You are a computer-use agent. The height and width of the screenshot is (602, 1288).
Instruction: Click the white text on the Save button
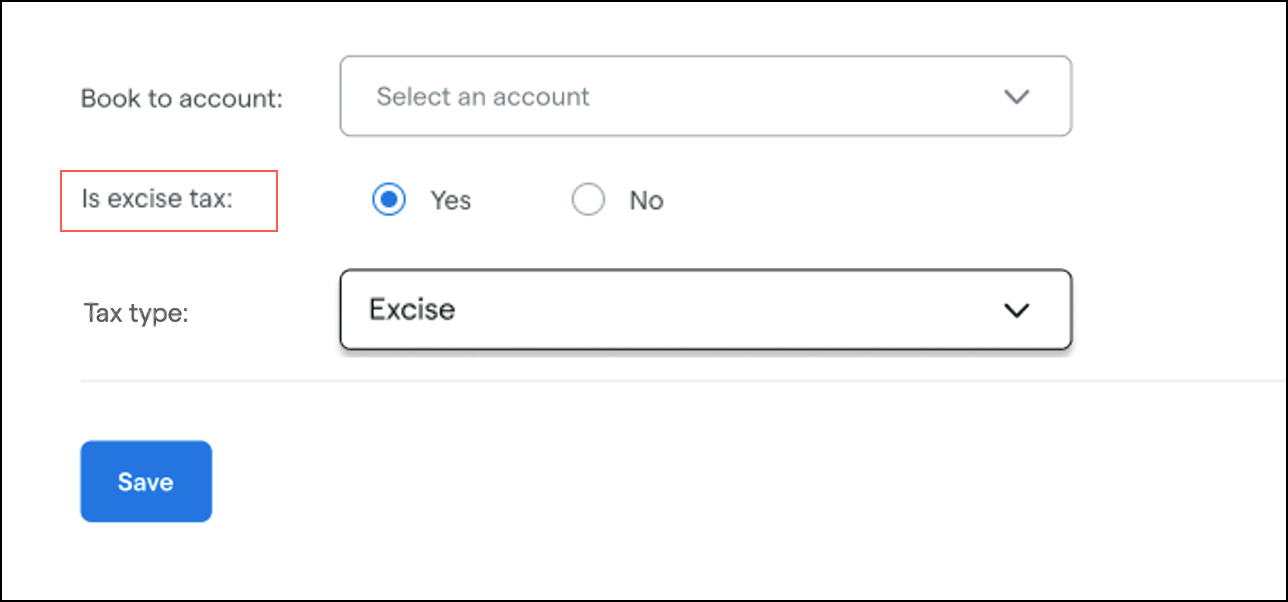(x=145, y=482)
